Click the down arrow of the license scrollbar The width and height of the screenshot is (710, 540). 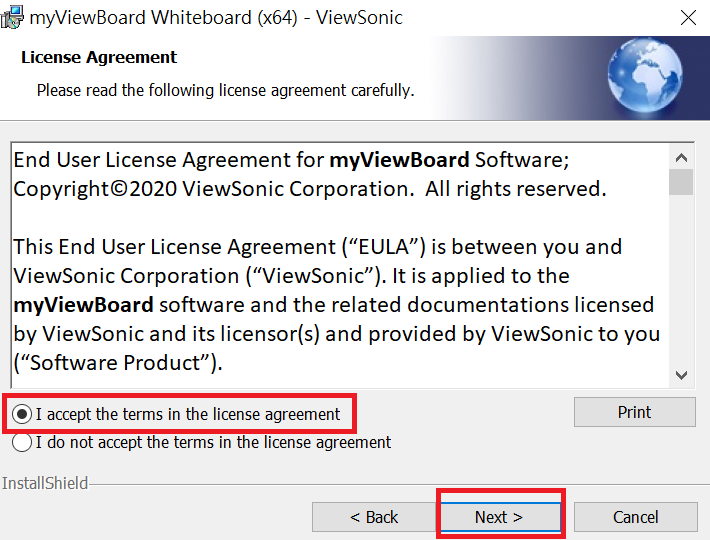click(681, 375)
